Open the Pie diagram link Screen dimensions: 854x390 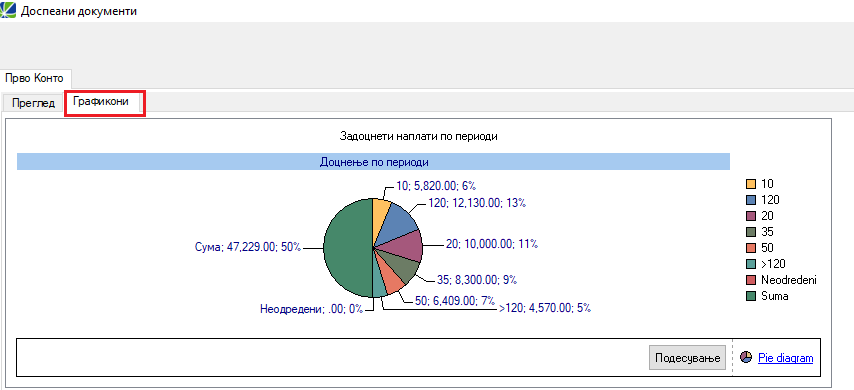pos(785,358)
